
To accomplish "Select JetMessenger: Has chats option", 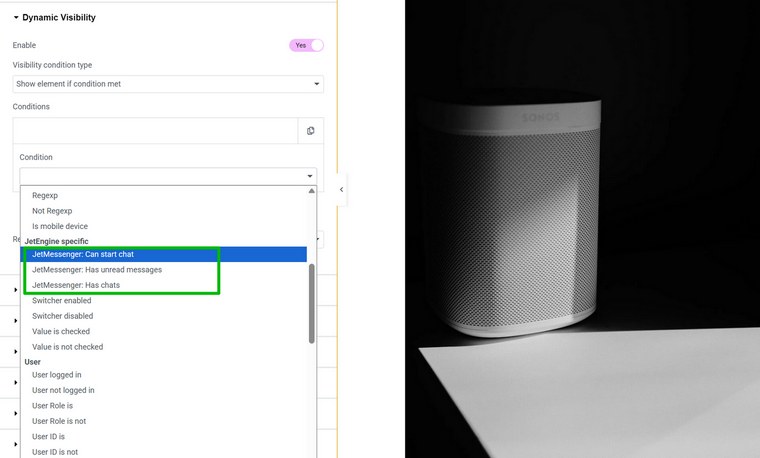I will (x=164, y=285).
